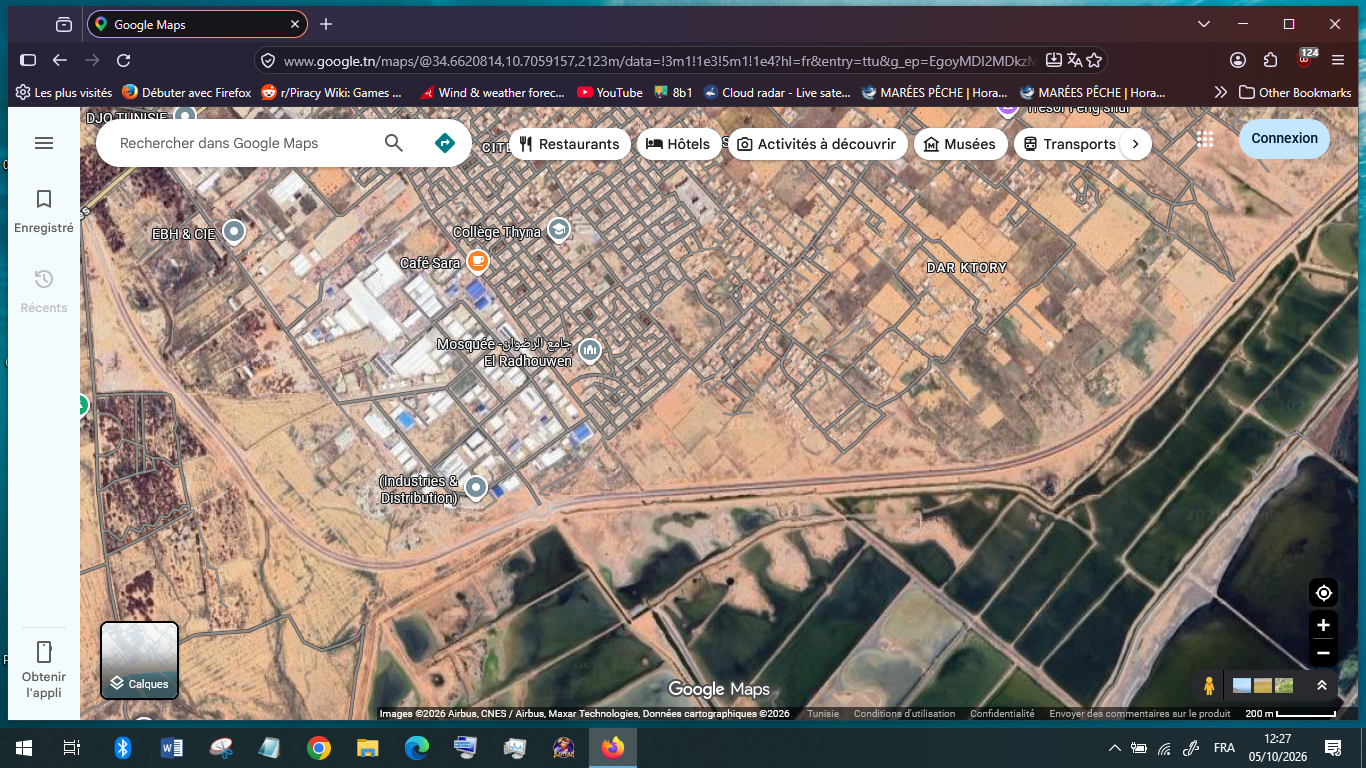Open a new browser tab
1366x768 pixels.
[x=326, y=24]
